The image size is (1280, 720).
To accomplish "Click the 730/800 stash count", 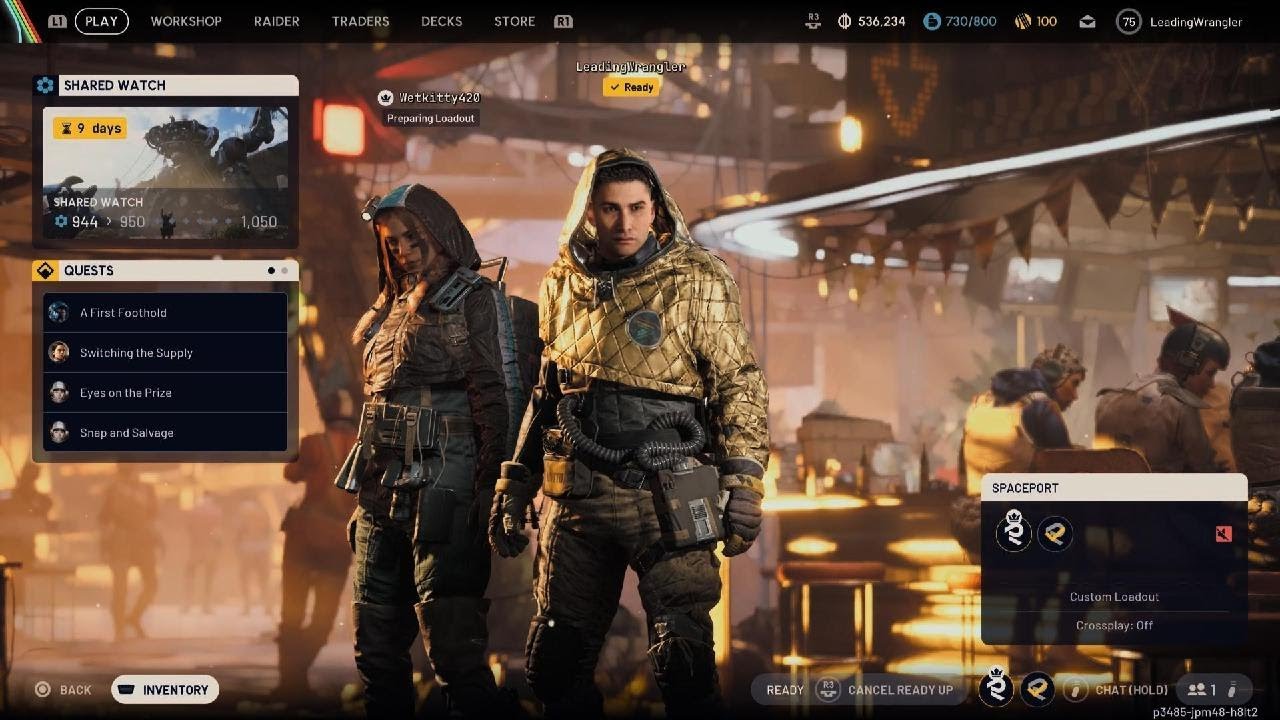I will (x=971, y=21).
